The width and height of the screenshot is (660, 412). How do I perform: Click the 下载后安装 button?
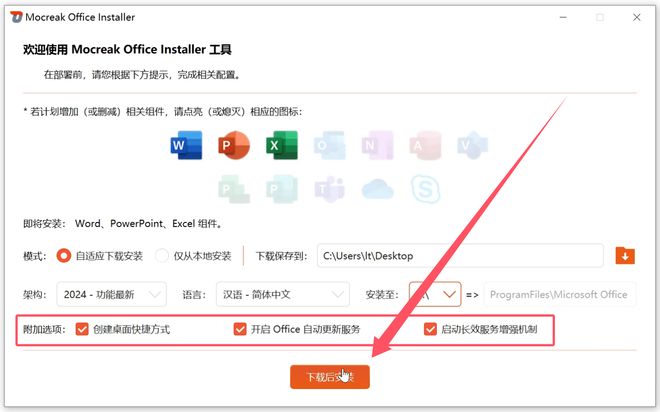coord(330,377)
